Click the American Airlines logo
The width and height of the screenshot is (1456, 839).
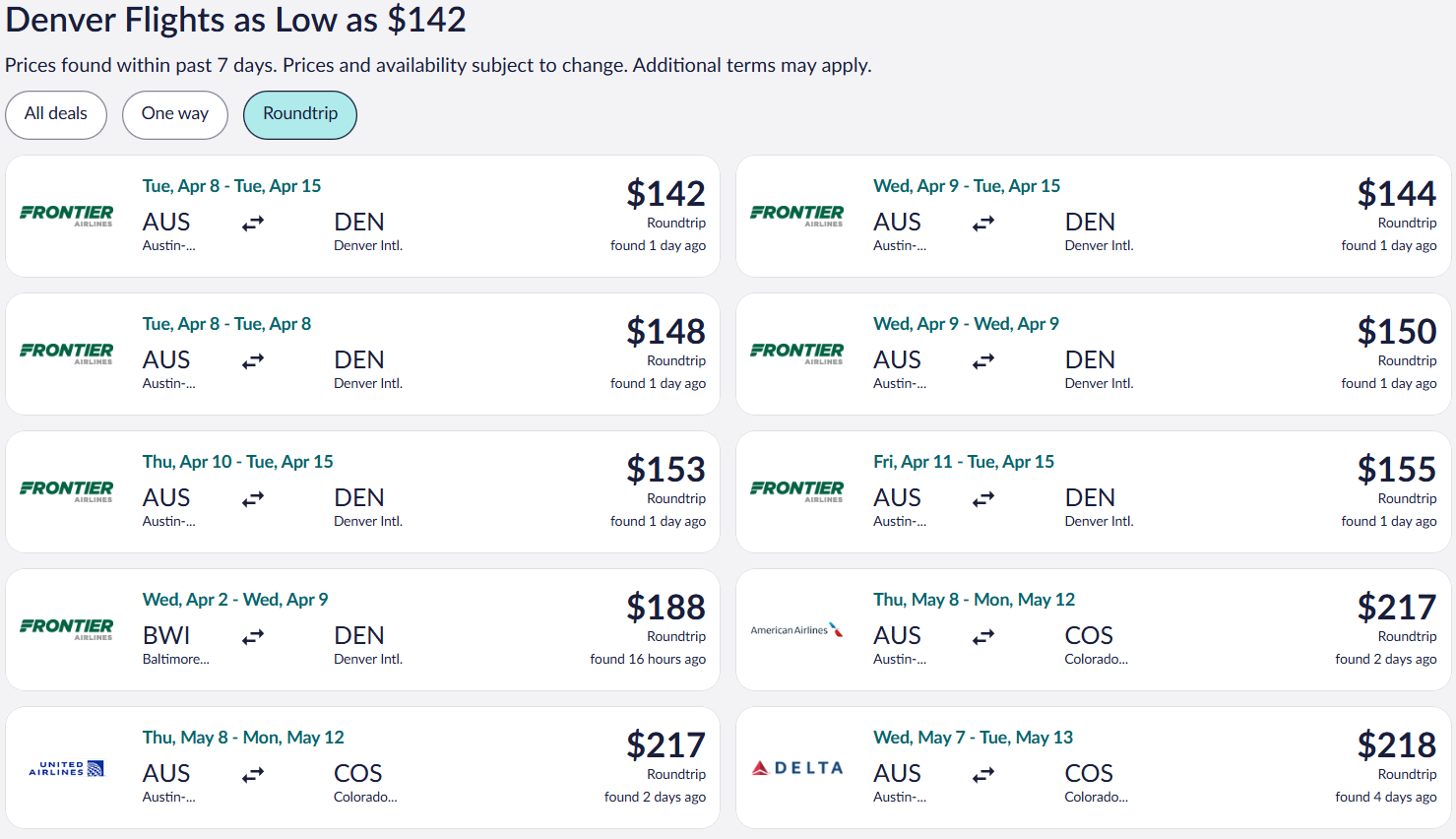pyautogui.click(x=797, y=629)
